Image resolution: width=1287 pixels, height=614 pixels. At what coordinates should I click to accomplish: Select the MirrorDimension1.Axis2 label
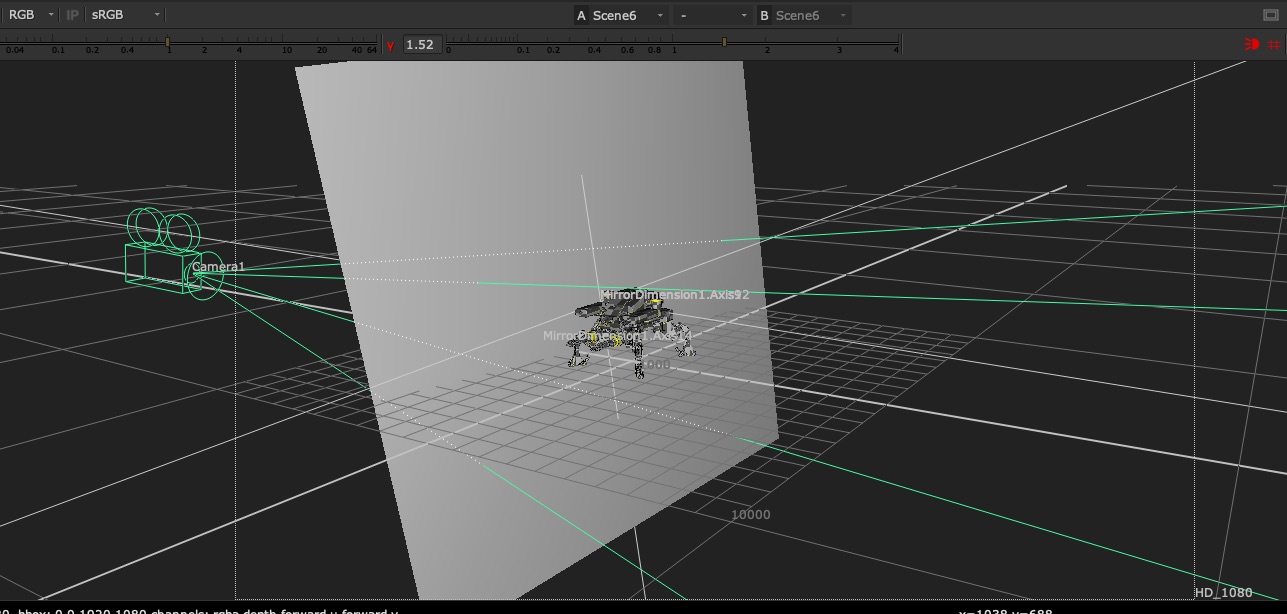(x=674, y=295)
